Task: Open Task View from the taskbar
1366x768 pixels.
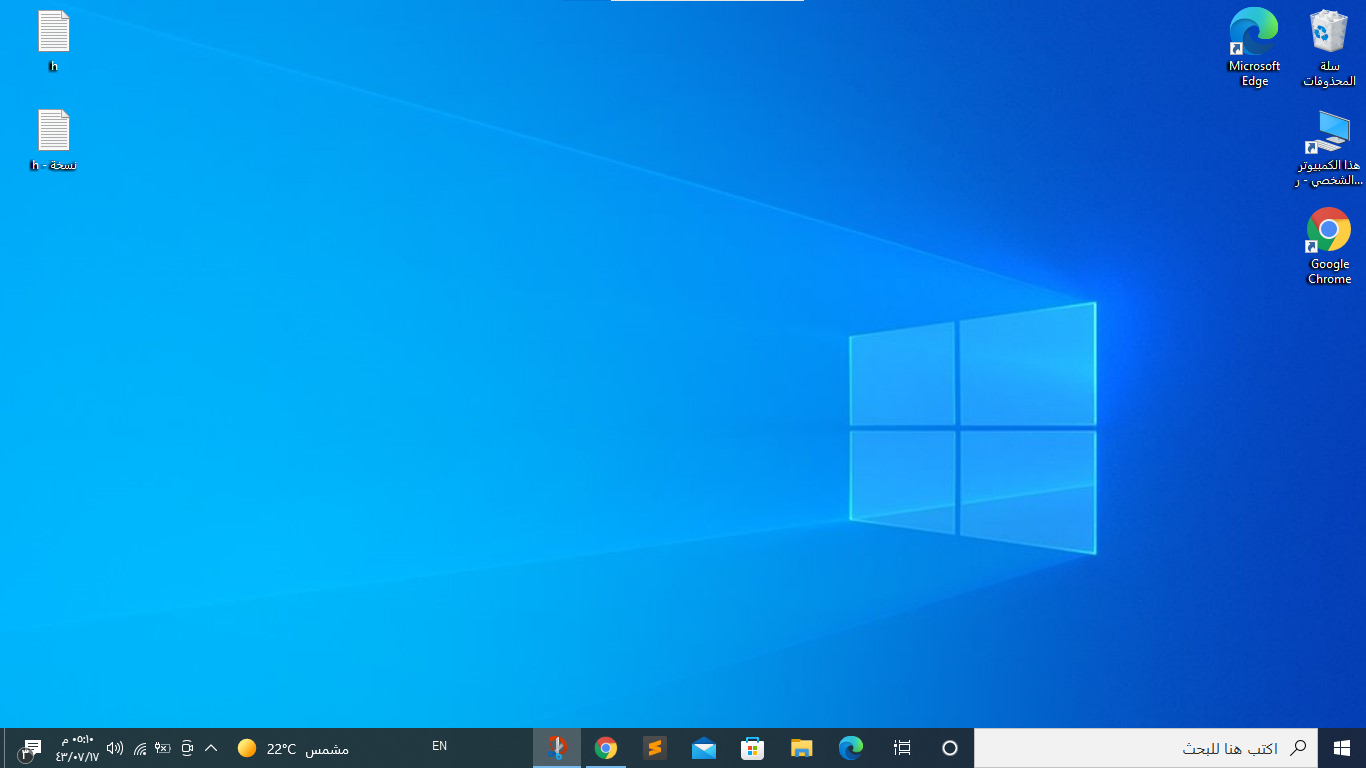Action: (902, 748)
